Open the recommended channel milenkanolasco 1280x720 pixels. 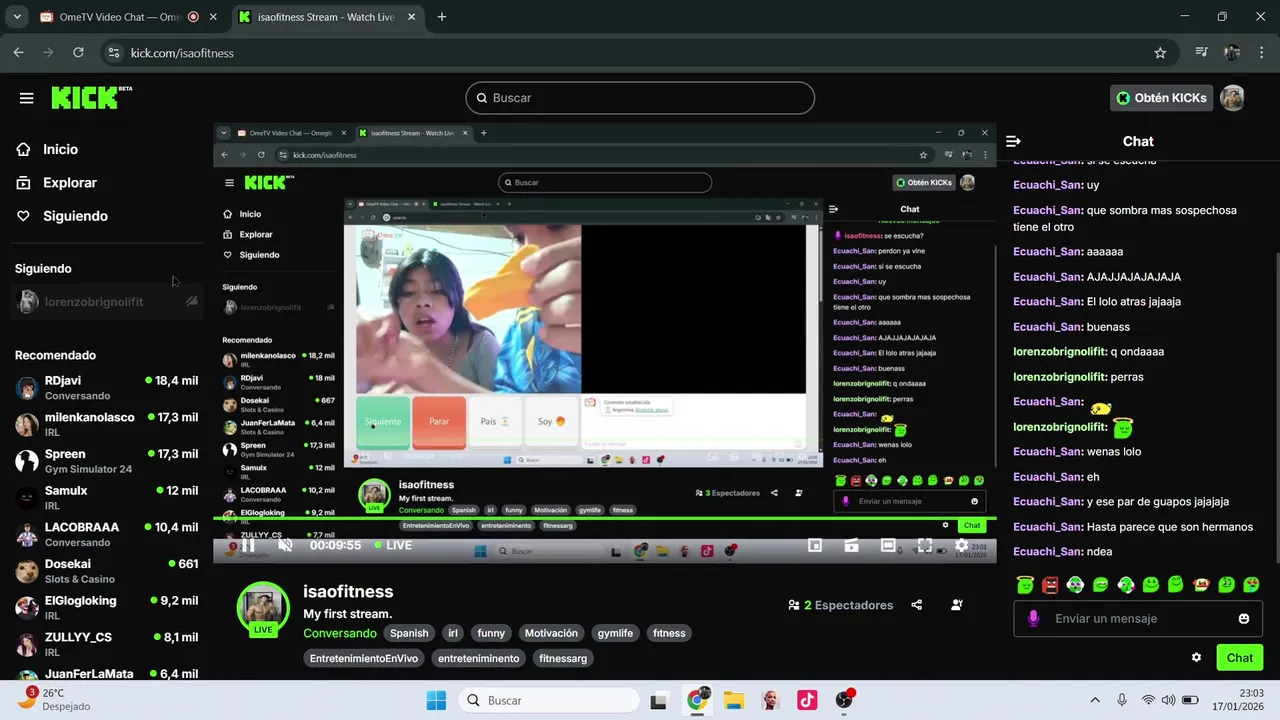[107, 424]
